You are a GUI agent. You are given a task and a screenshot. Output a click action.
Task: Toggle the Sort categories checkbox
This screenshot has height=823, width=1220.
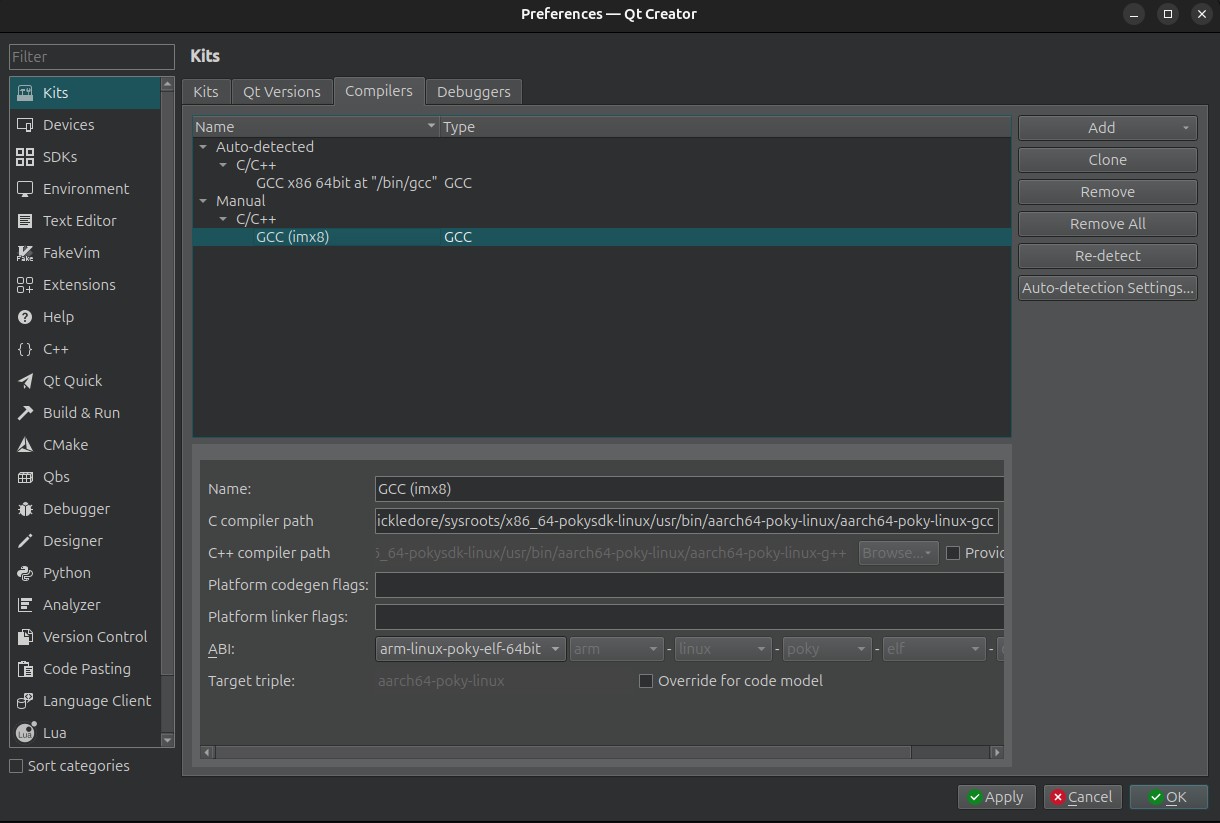[x=16, y=765]
